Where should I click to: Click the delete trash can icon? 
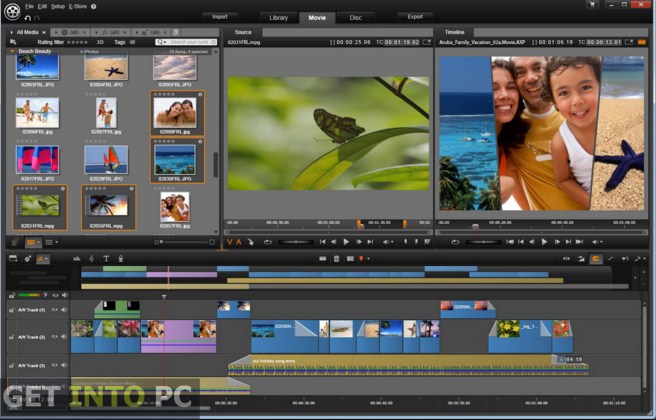coord(336,259)
